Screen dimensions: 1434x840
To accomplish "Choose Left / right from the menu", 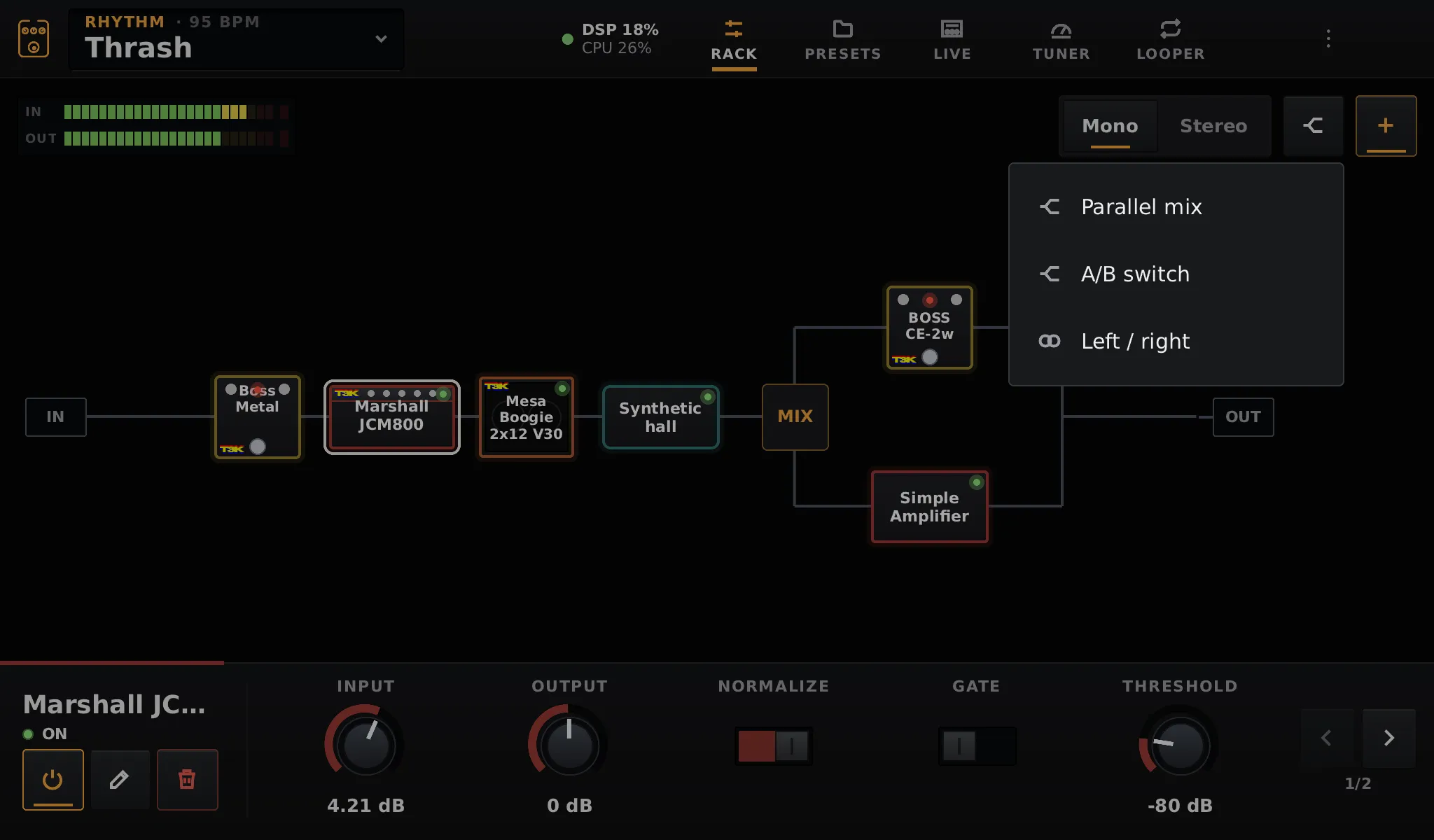I will [x=1176, y=341].
